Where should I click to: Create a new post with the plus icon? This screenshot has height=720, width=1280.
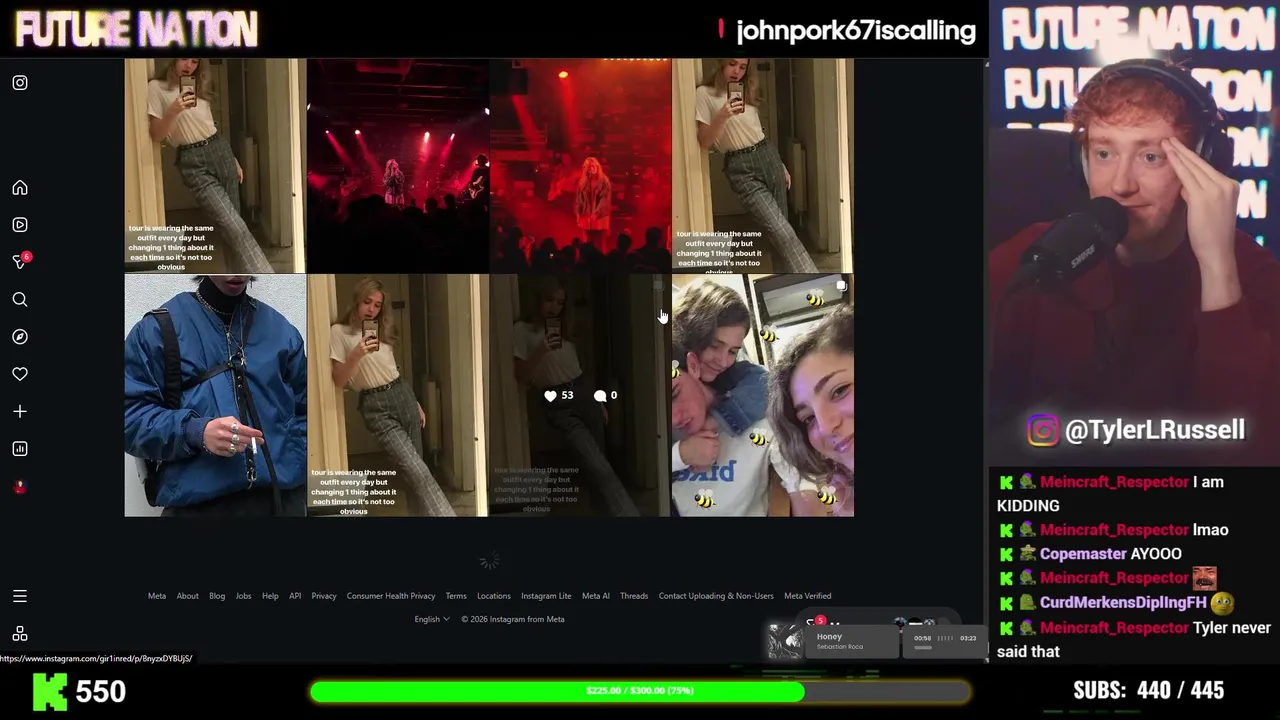point(20,411)
